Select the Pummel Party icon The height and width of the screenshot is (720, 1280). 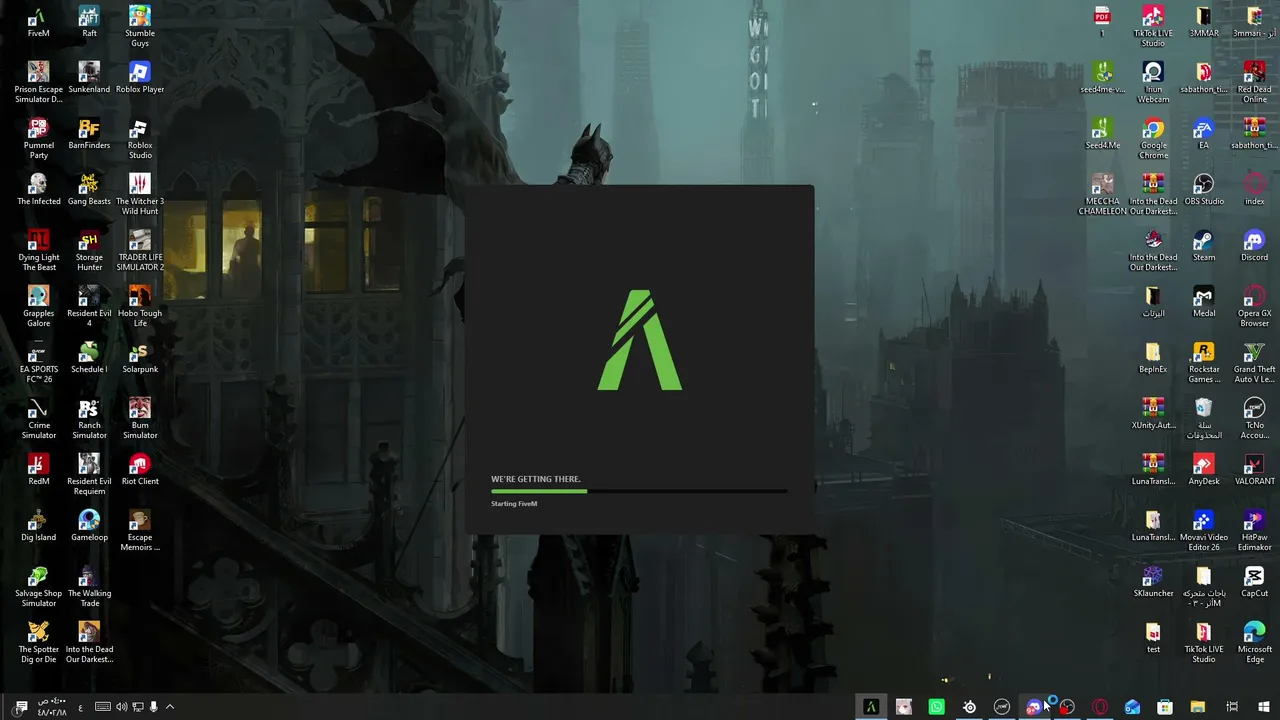[38, 139]
